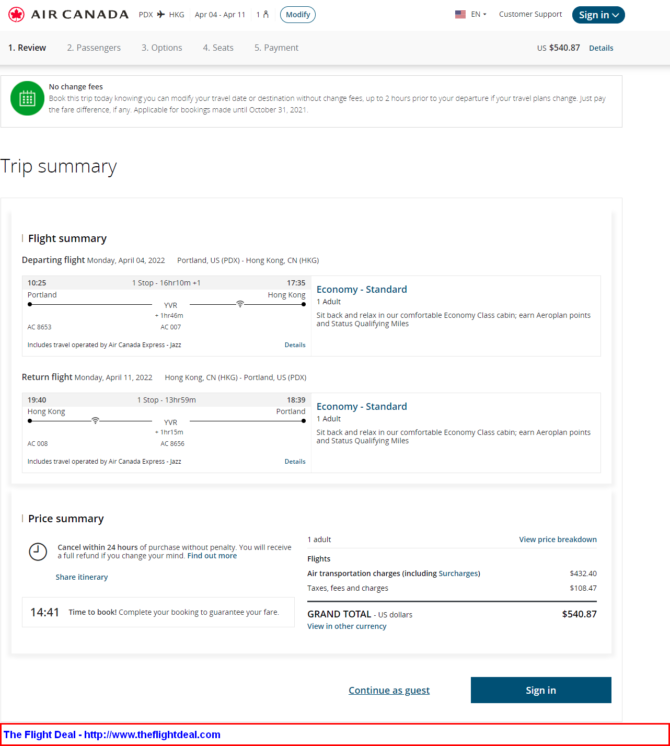The height and width of the screenshot is (746, 670).
Task: Click flight number AC 007
Action: coord(171,327)
